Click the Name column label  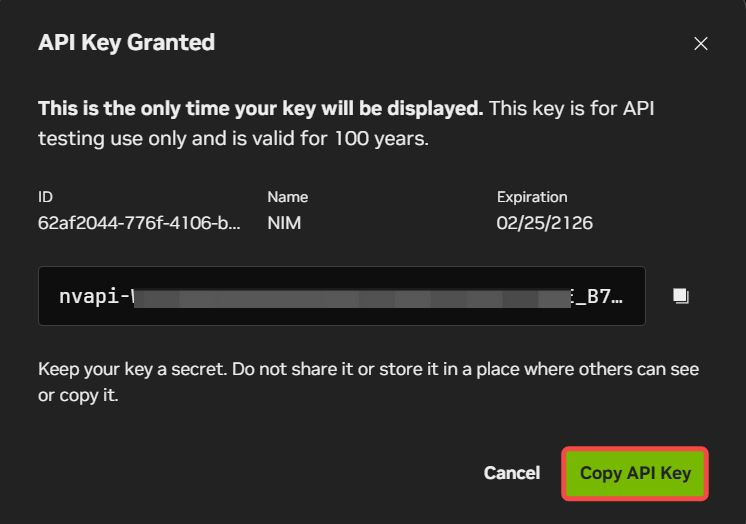click(287, 197)
